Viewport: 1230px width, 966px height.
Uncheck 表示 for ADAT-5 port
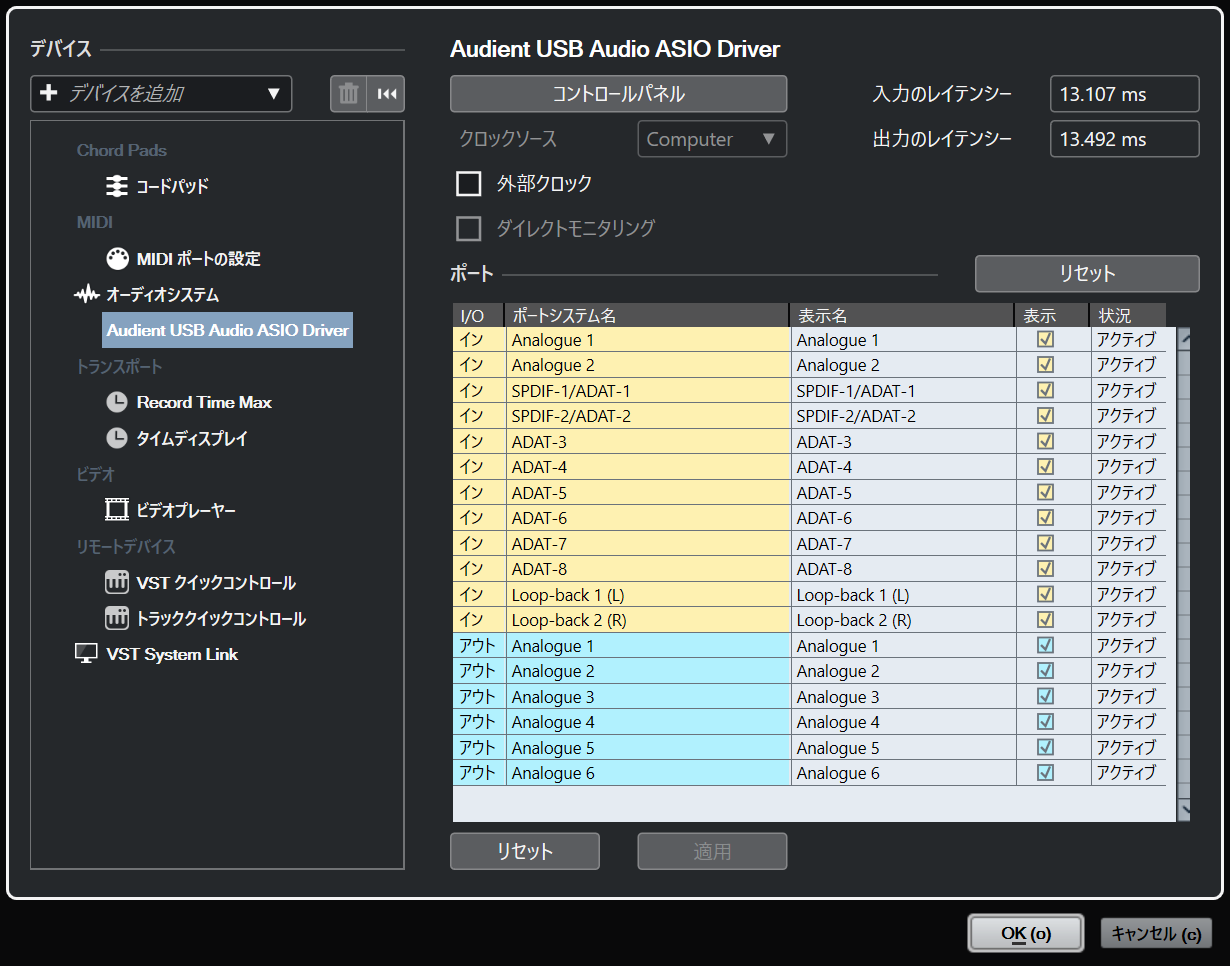(x=1046, y=492)
